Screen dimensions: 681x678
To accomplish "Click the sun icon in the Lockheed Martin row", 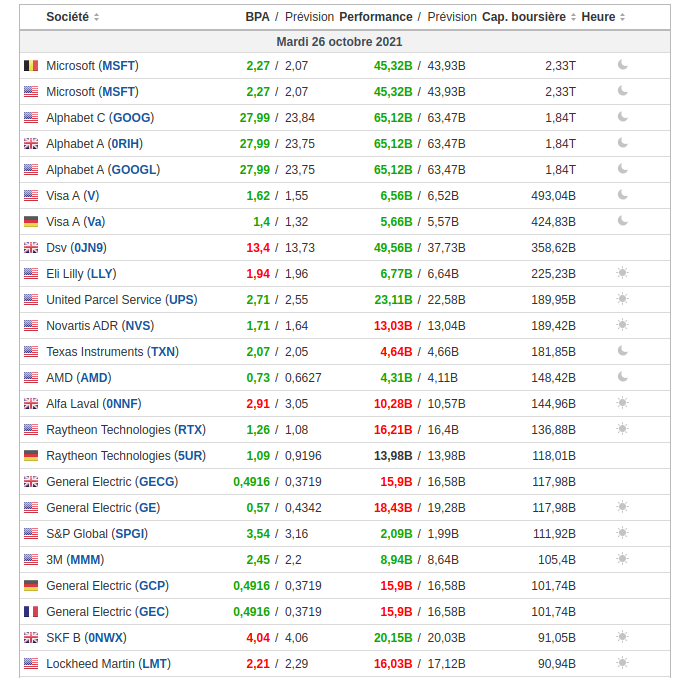I will (622, 663).
